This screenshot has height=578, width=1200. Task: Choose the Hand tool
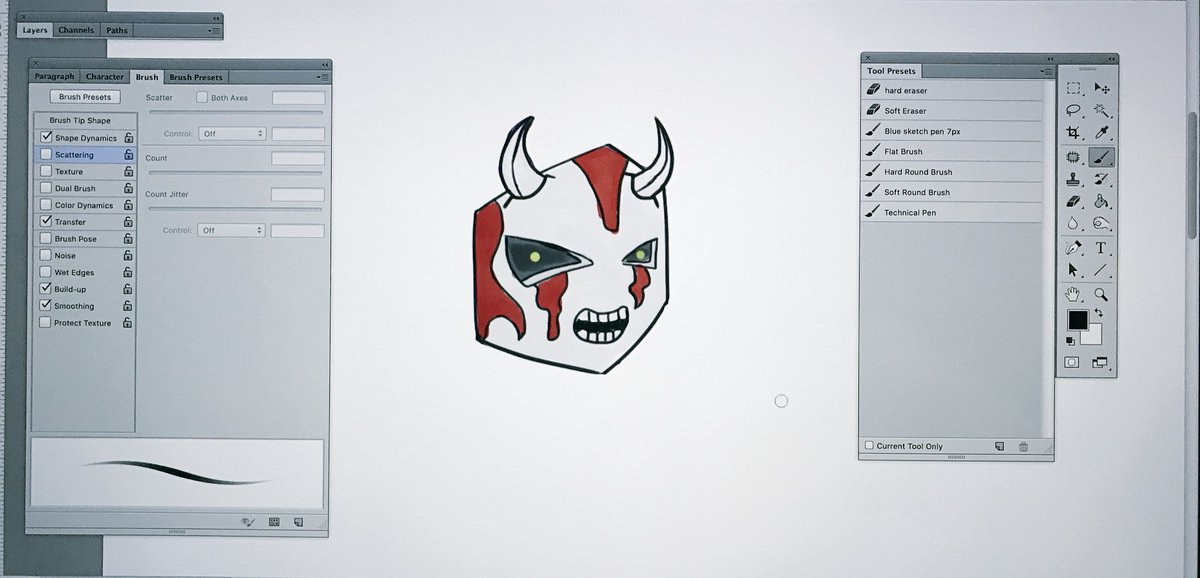pos(1072,296)
